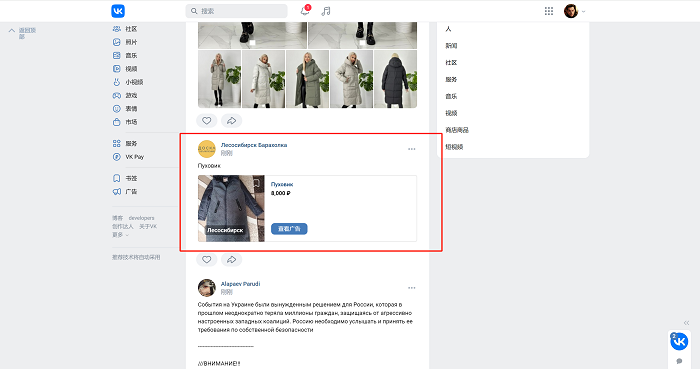Image resolution: width=700 pixels, height=369 pixels.
Task: Open the notifications bell icon
Action: click(x=305, y=11)
